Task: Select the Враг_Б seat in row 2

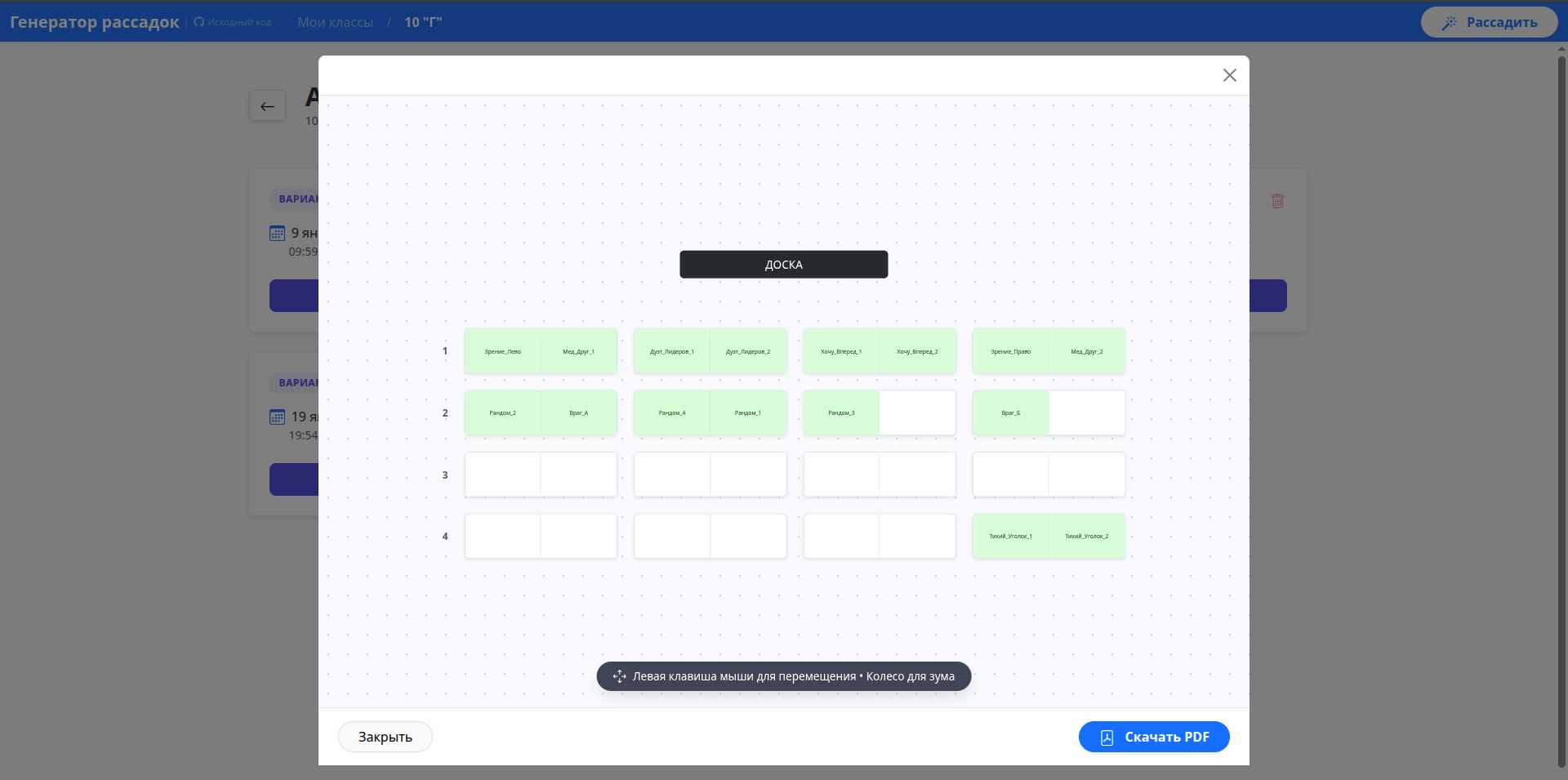Action: click(x=1010, y=413)
